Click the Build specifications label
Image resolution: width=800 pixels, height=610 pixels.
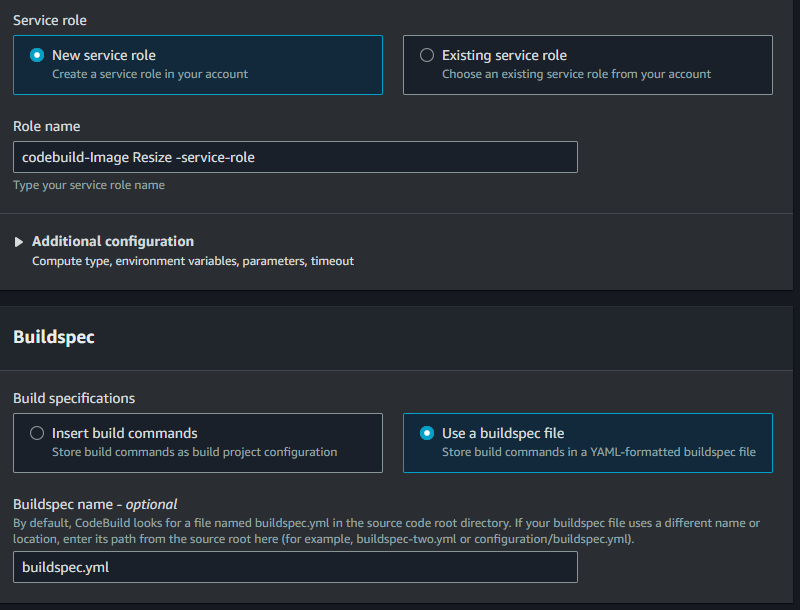coord(74,398)
